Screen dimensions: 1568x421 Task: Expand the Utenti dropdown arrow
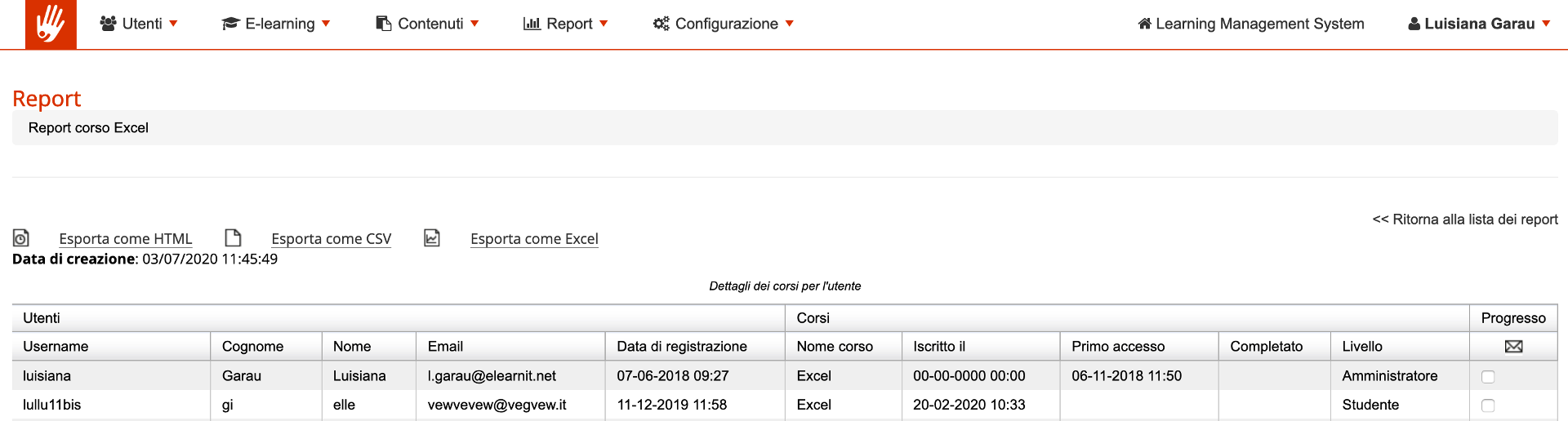pos(173,24)
